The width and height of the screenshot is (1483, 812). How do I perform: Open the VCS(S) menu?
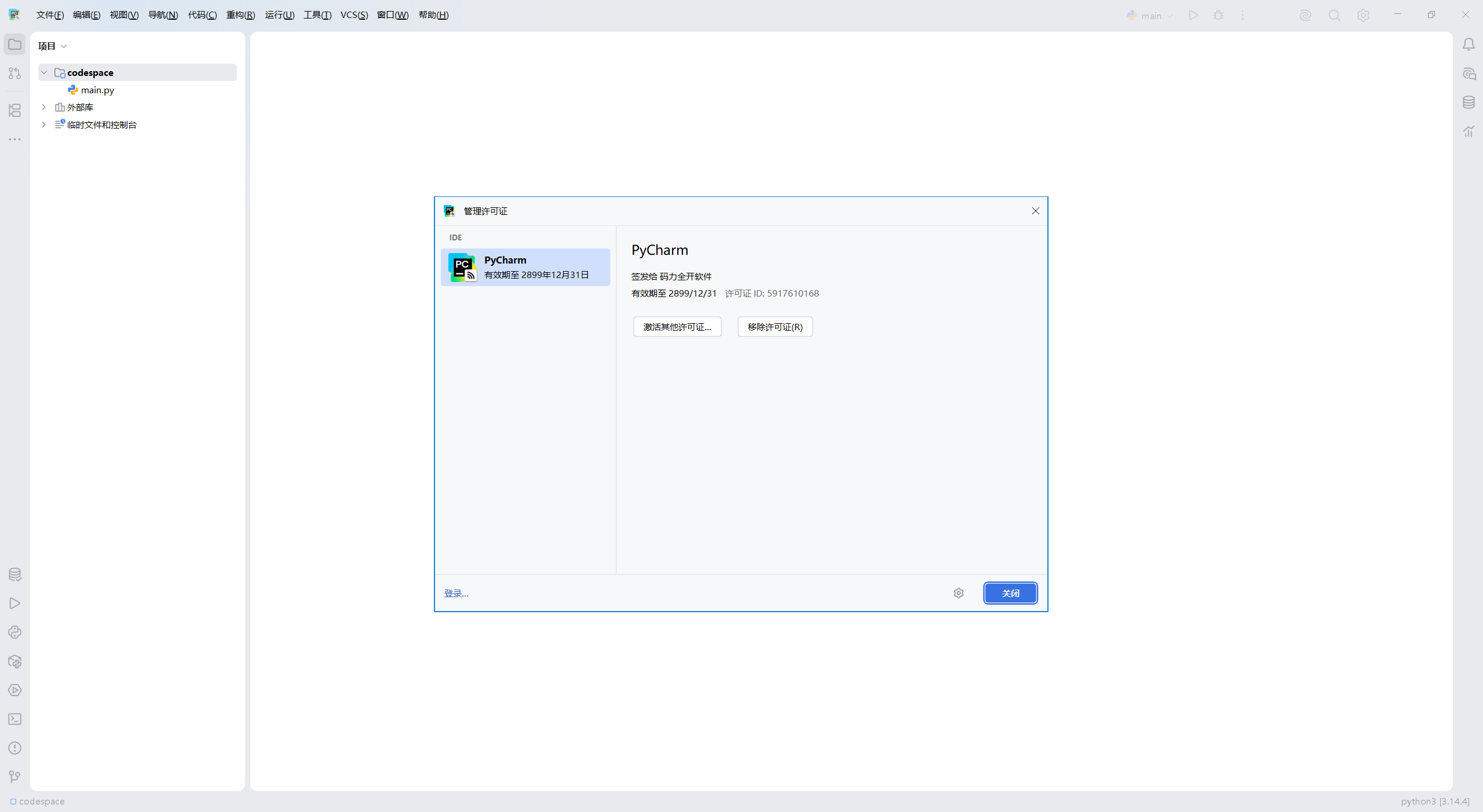pyautogui.click(x=354, y=15)
